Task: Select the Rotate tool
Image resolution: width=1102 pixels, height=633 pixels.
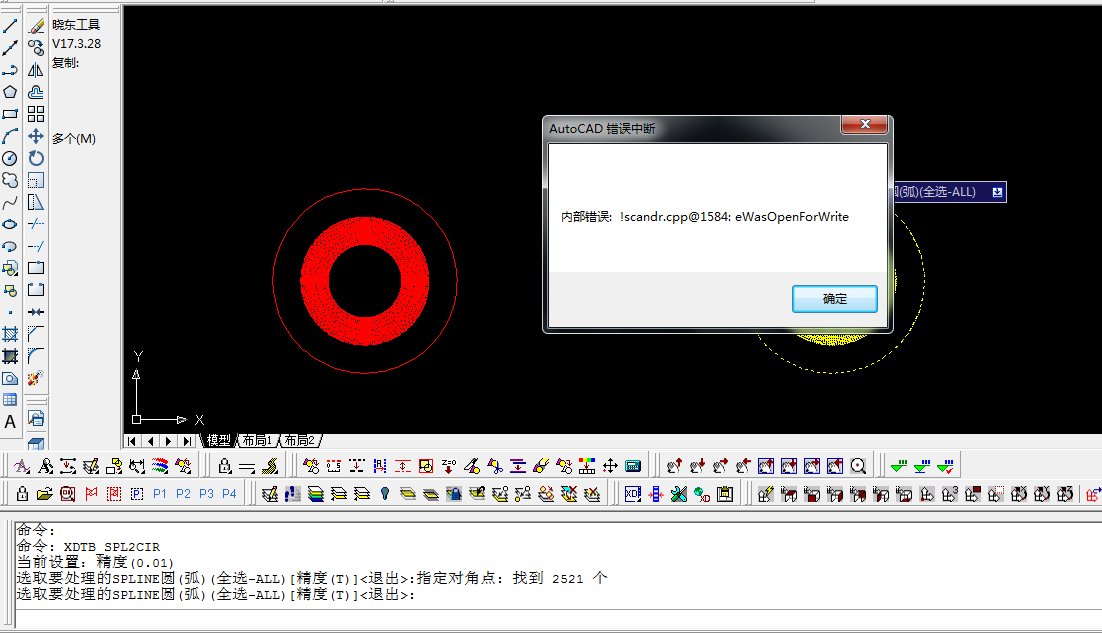Action: point(36,158)
